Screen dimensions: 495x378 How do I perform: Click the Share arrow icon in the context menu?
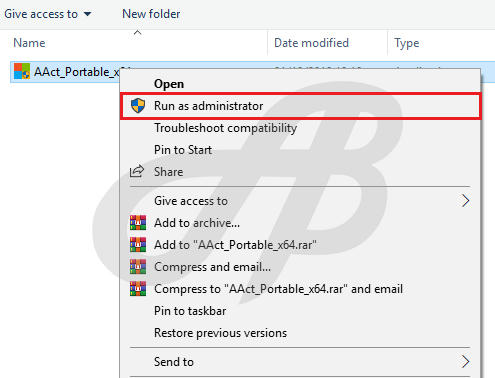coord(137,171)
